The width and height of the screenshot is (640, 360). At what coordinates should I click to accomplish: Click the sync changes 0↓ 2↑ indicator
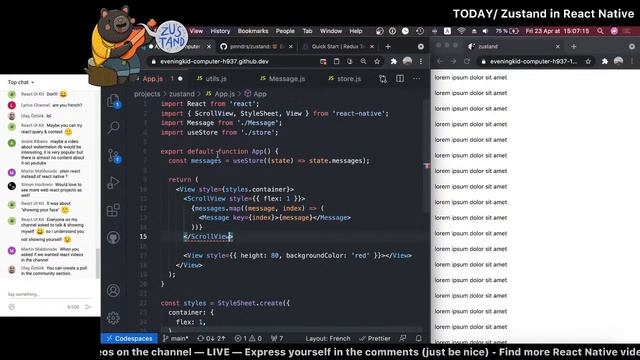click(x=211, y=338)
